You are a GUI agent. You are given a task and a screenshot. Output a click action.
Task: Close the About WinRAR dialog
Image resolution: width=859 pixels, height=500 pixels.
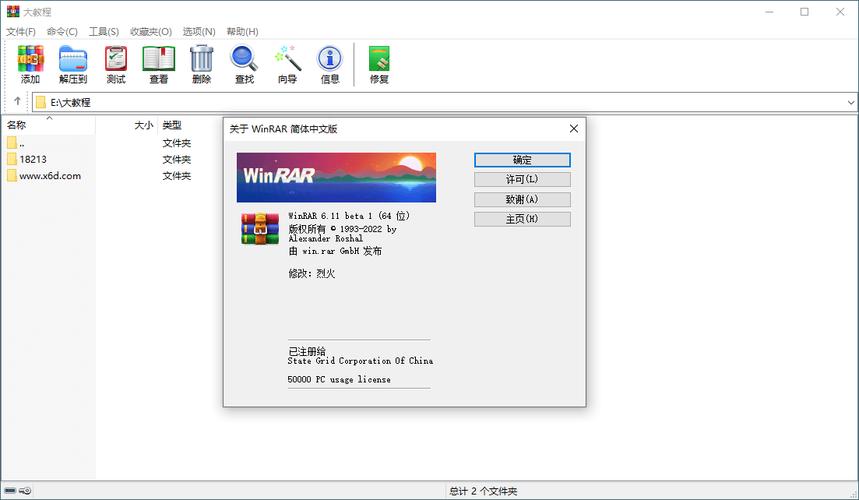pos(573,129)
